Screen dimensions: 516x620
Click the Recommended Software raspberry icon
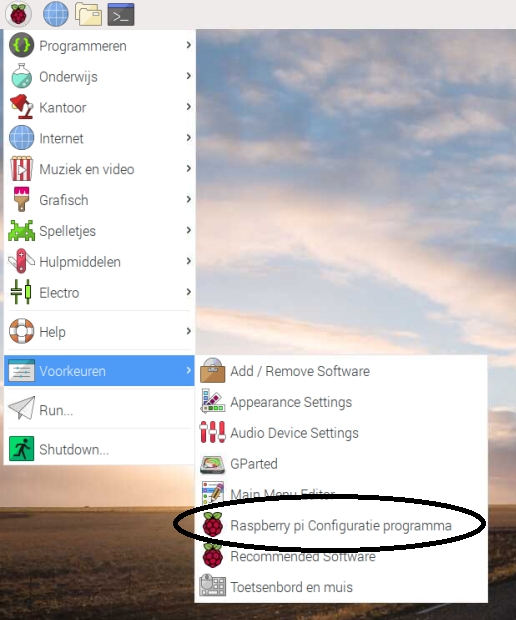pos(213,555)
